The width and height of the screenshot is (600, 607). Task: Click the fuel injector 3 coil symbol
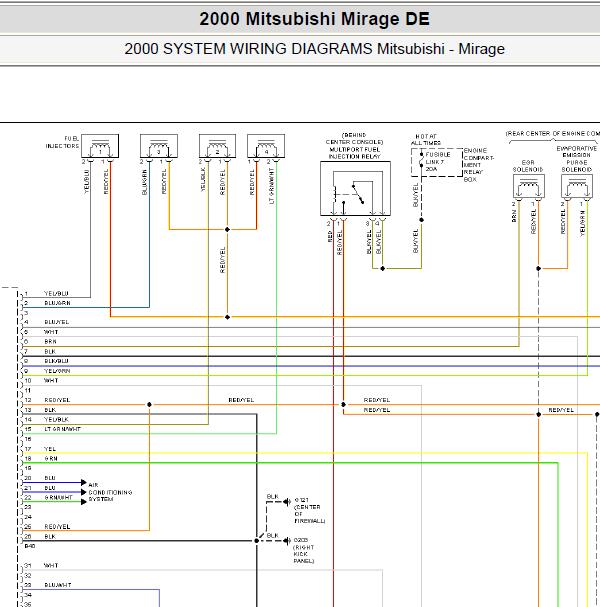click(159, 146)
